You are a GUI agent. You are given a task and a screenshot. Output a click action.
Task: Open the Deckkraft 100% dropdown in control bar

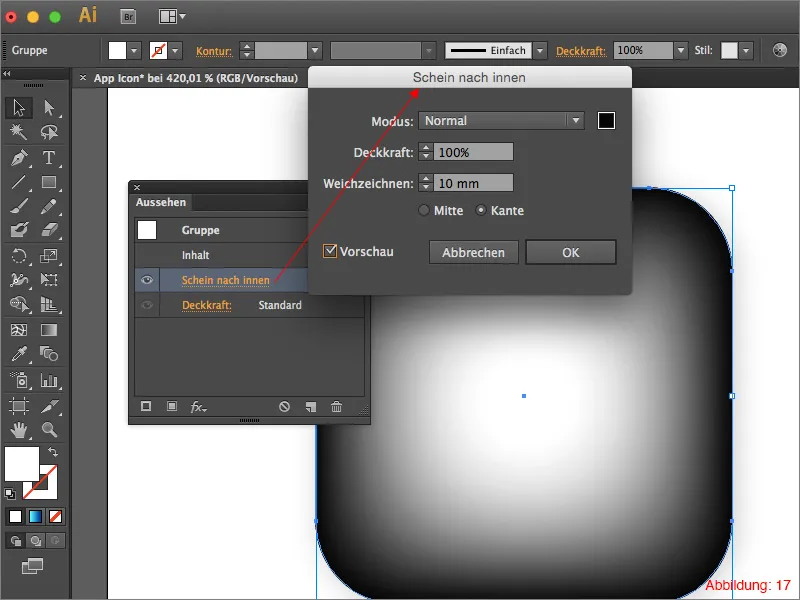[x=681, y=51]
